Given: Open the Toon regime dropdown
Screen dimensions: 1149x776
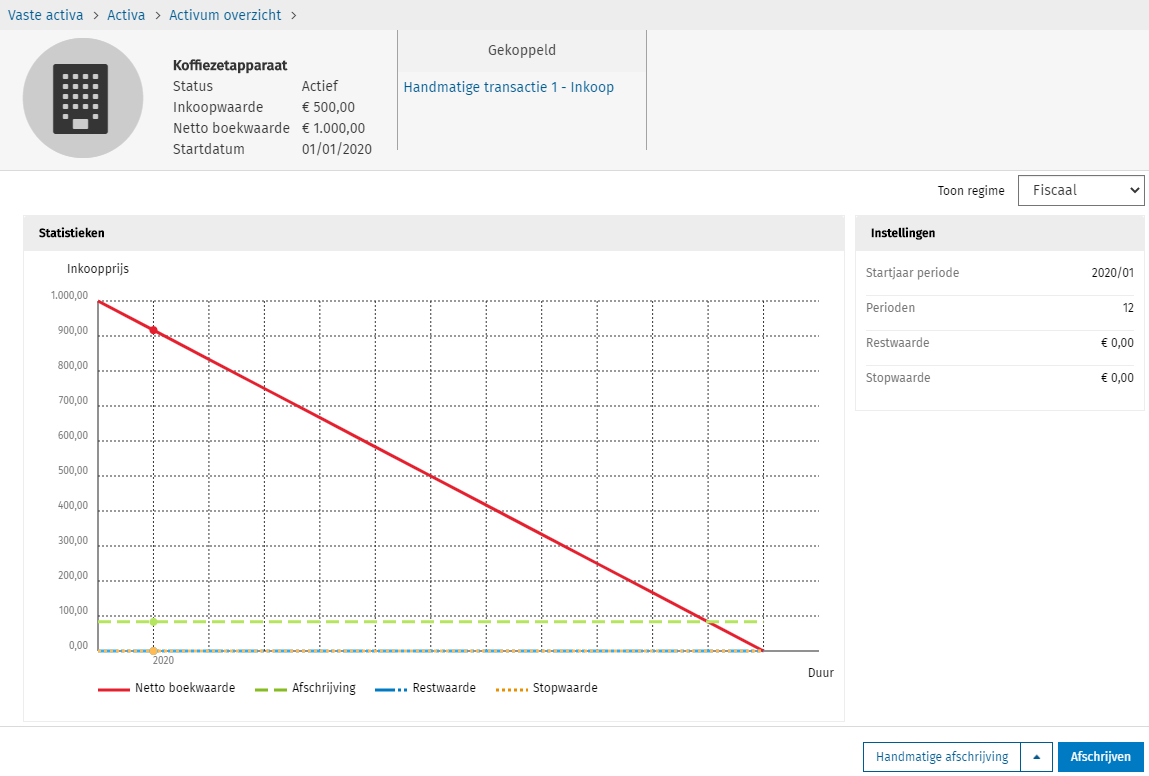Looking at the screenshot, I should (1080, 190).
